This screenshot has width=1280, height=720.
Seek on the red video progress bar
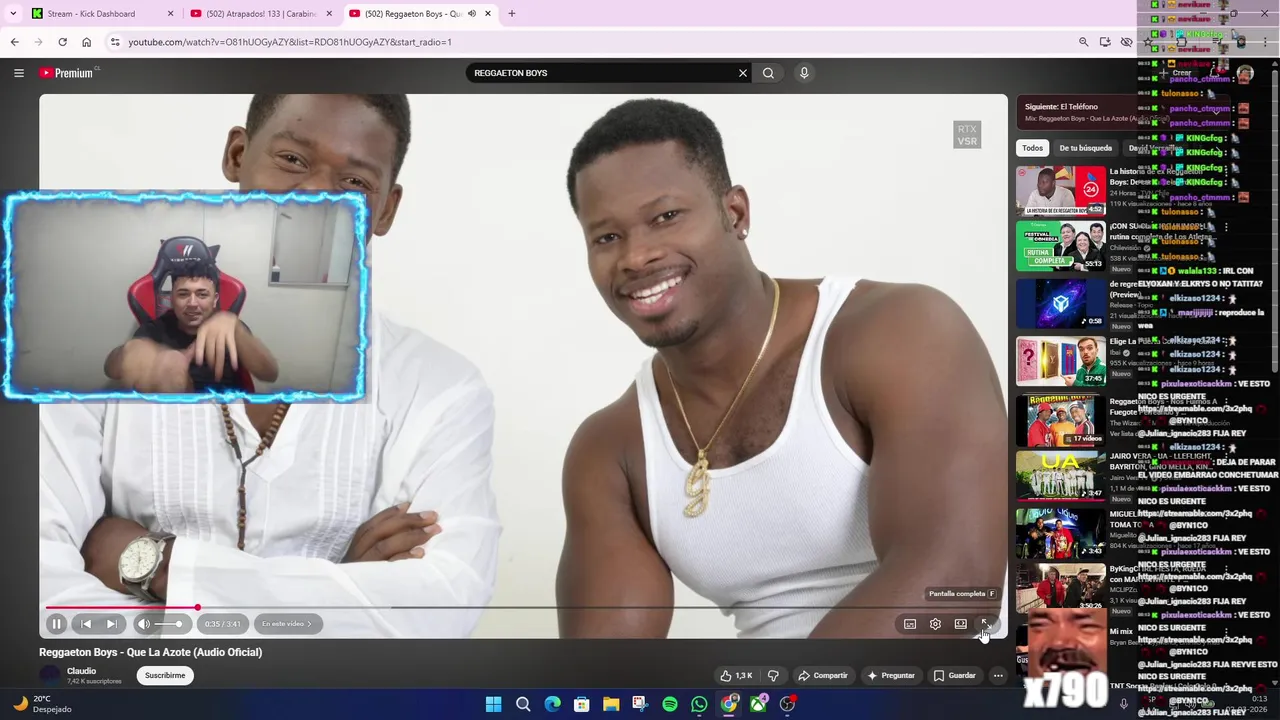[x=121, y=608]
